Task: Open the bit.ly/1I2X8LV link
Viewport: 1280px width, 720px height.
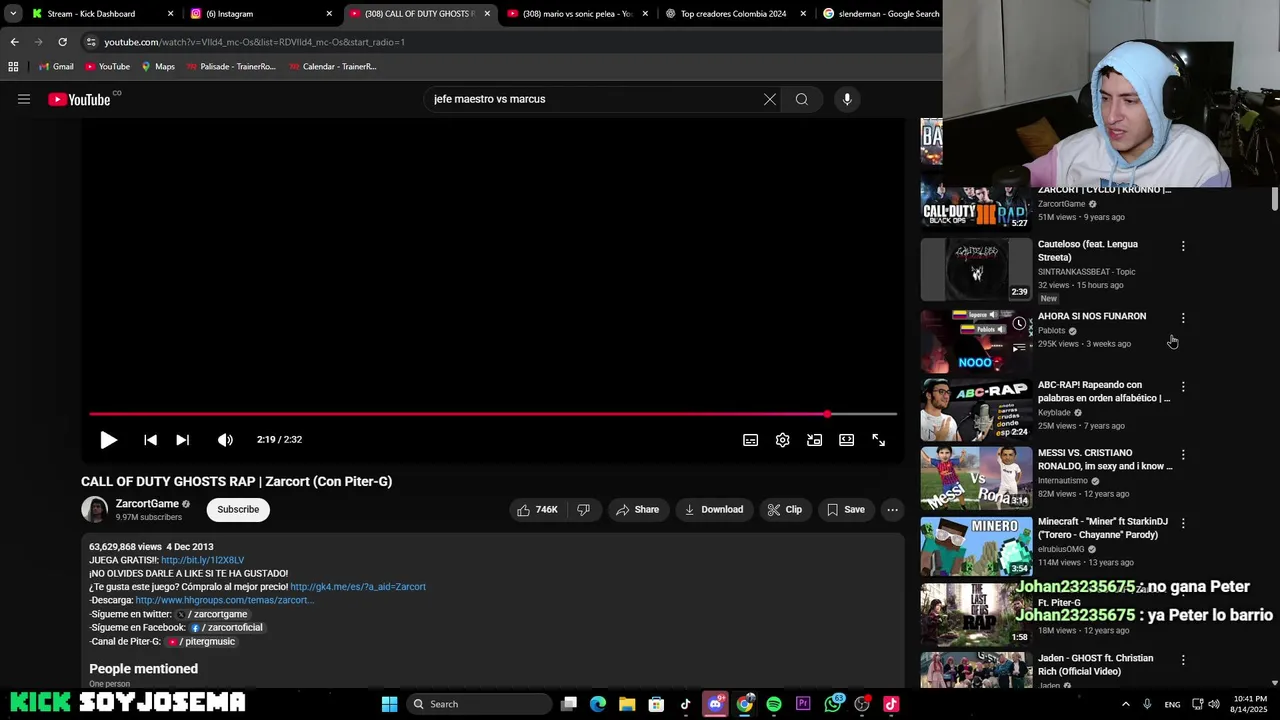Action: click(x=202, y=560)
